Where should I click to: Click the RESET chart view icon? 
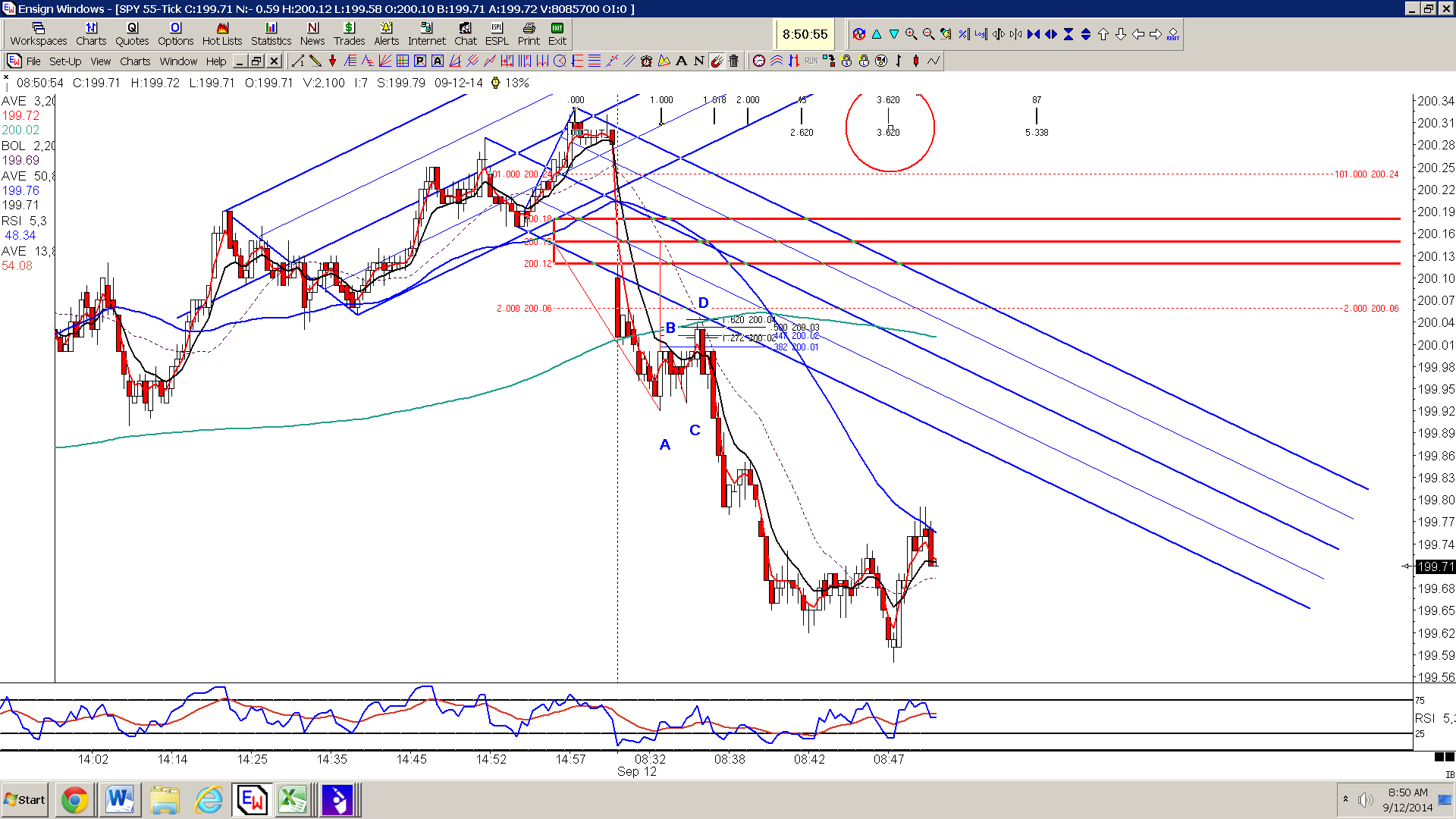pyautogui.click(x=1173, y=34)
